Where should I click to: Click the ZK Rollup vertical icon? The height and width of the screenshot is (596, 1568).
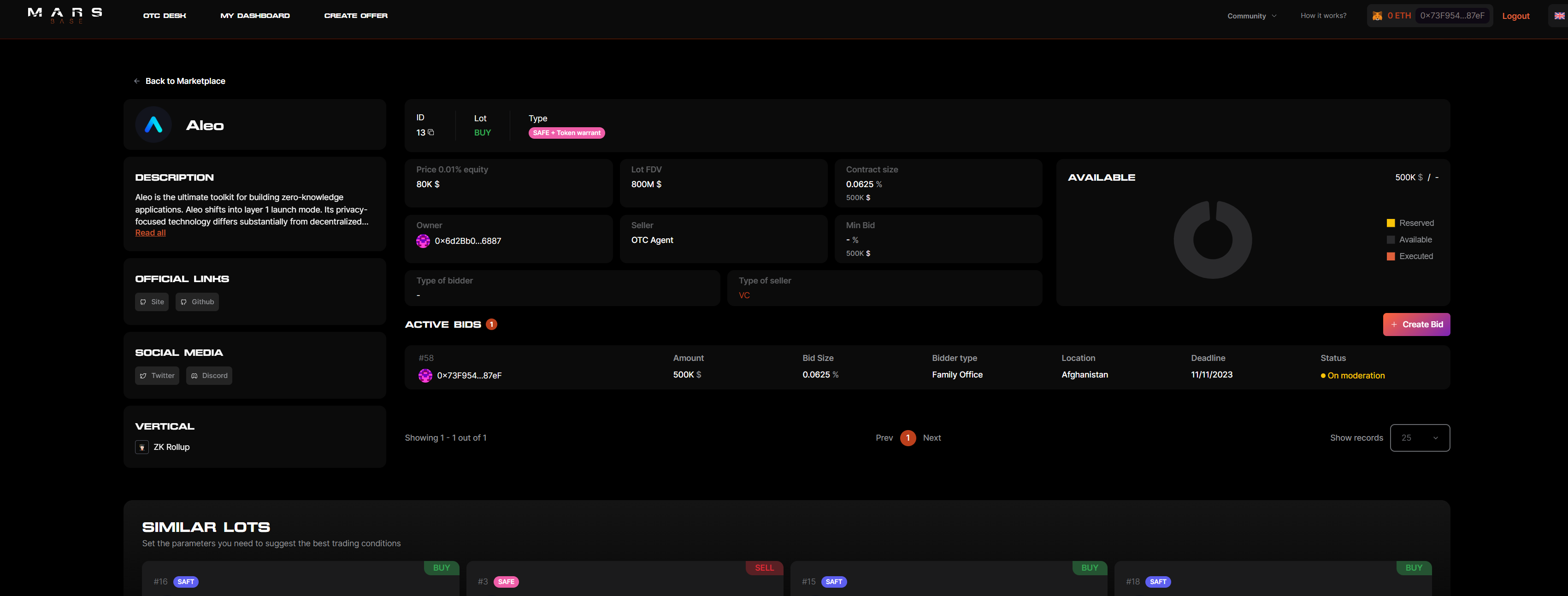tap(142, 447)
